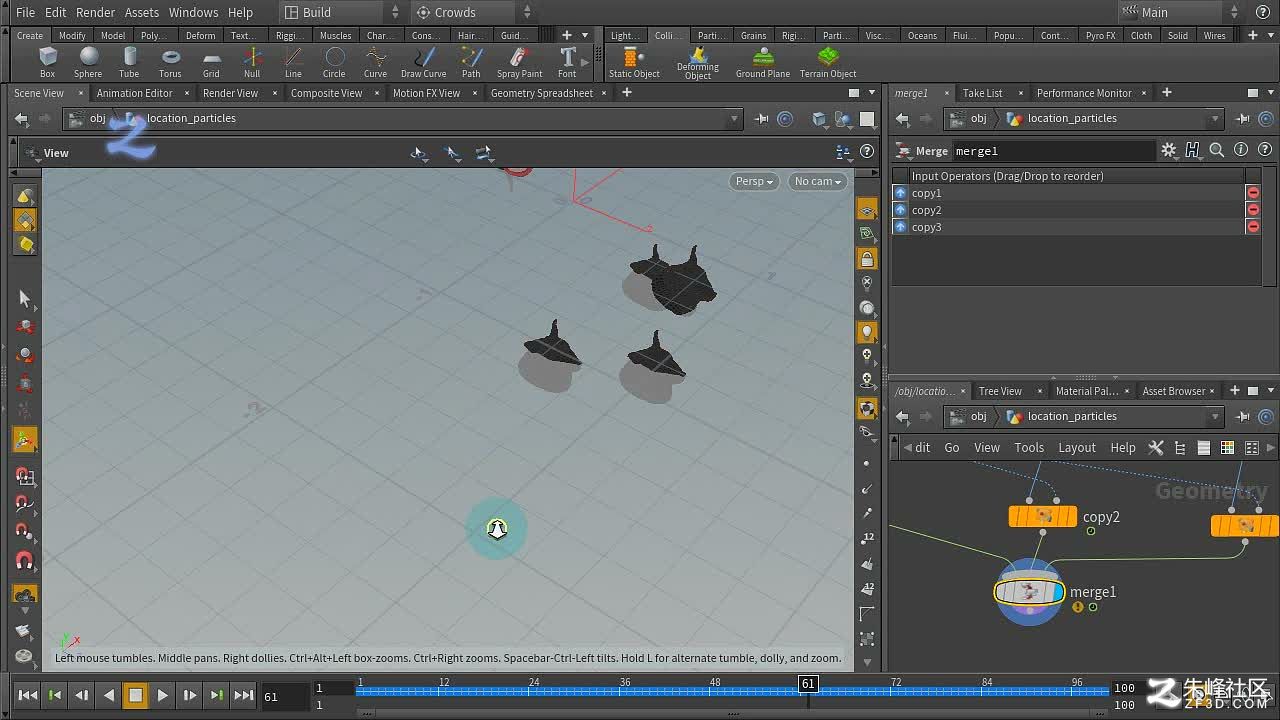Image resolution: width=1280 pixels, height=720 pixels.
Task: Select the Grid shelf tool
Action: point(211,62)
